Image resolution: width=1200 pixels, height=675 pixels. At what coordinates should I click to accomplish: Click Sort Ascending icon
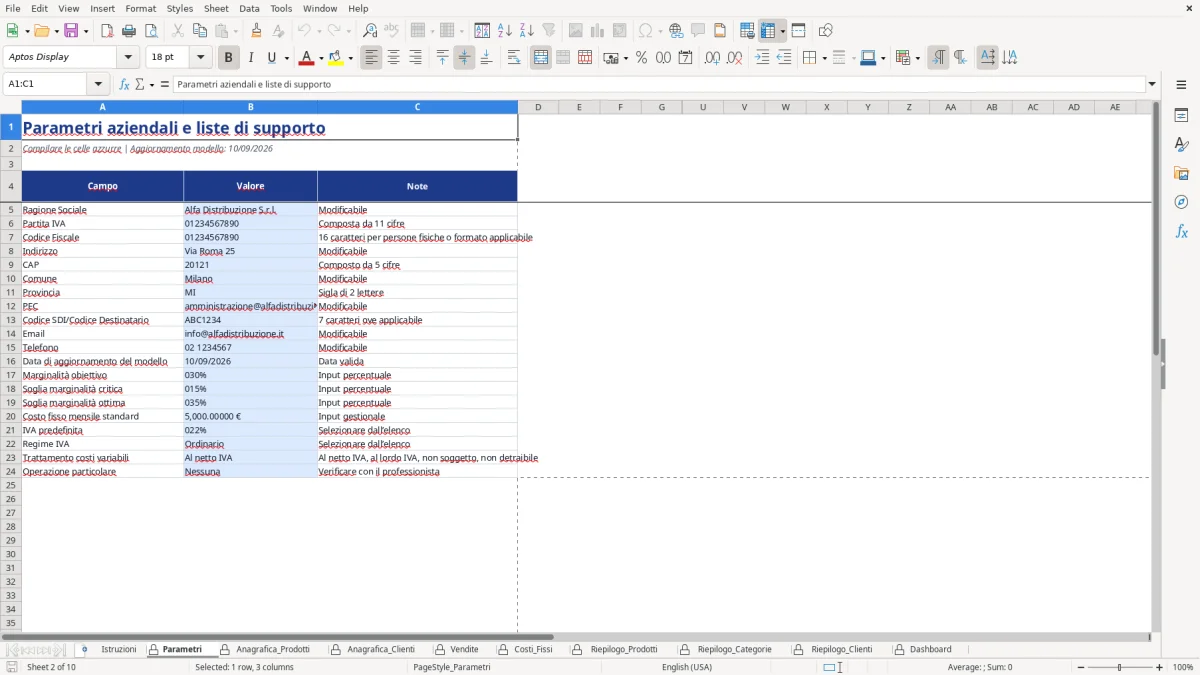[505, 31]
